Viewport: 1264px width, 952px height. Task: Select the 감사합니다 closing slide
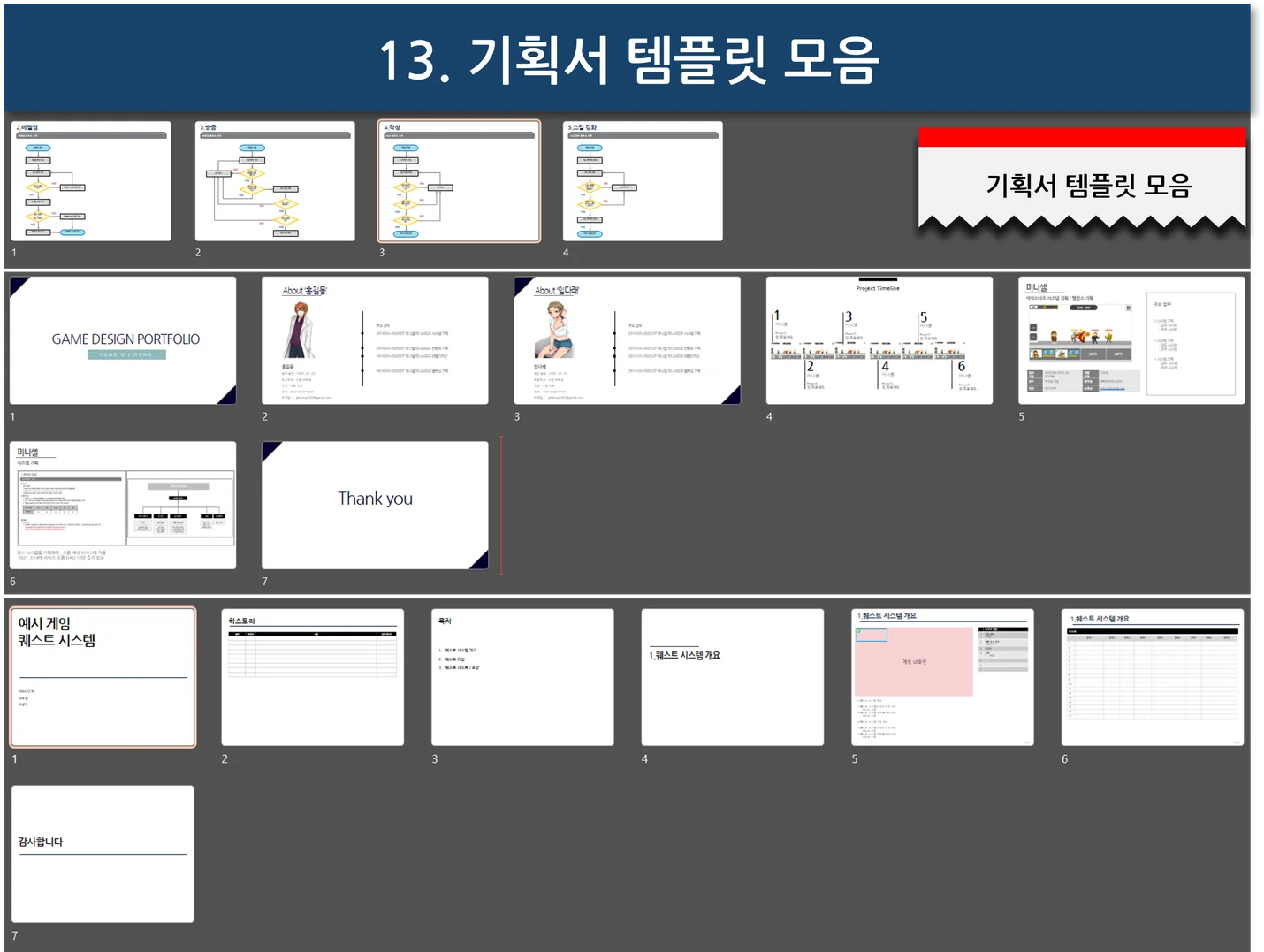pyautogui.click(x=102, y=854)
